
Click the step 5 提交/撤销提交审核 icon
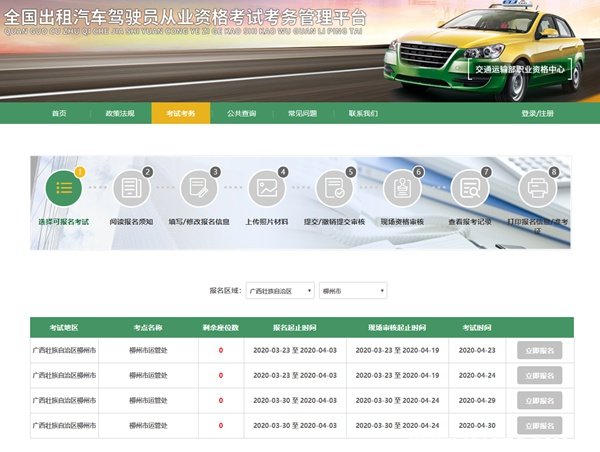[x=335, y=187]
